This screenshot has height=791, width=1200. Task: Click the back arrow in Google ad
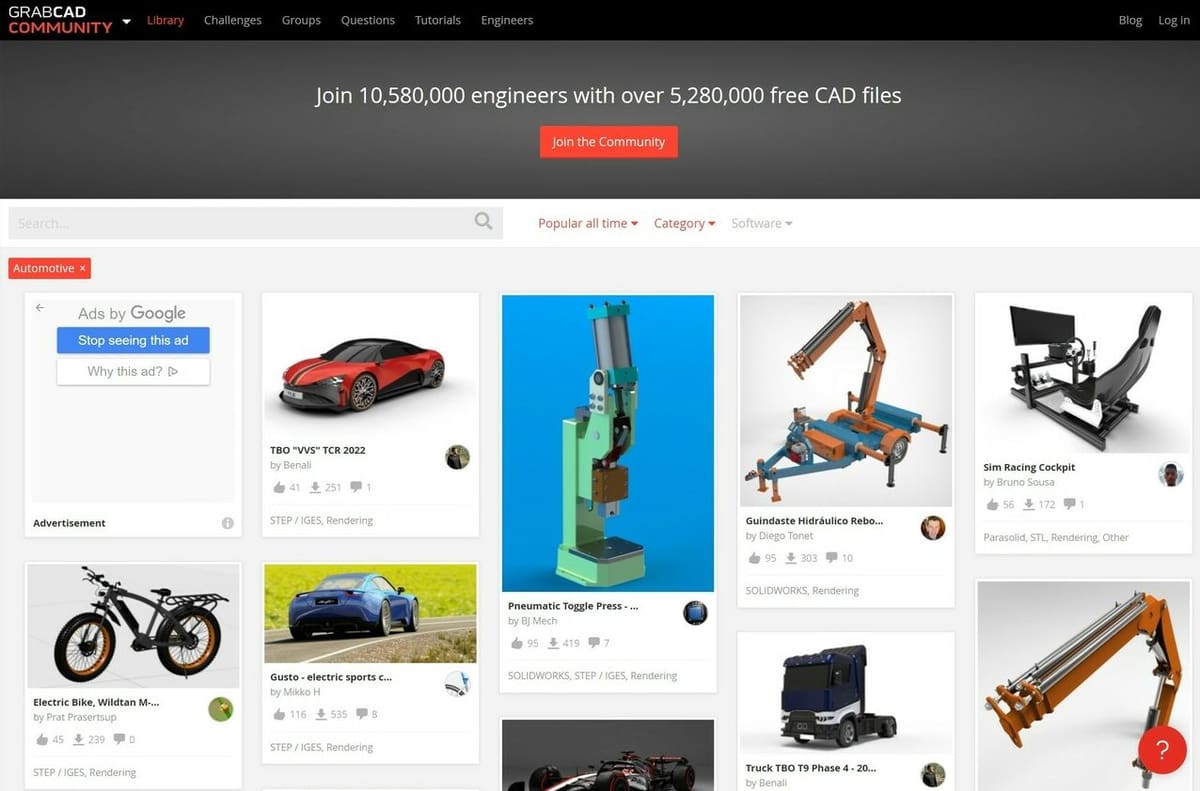point(40,308)
